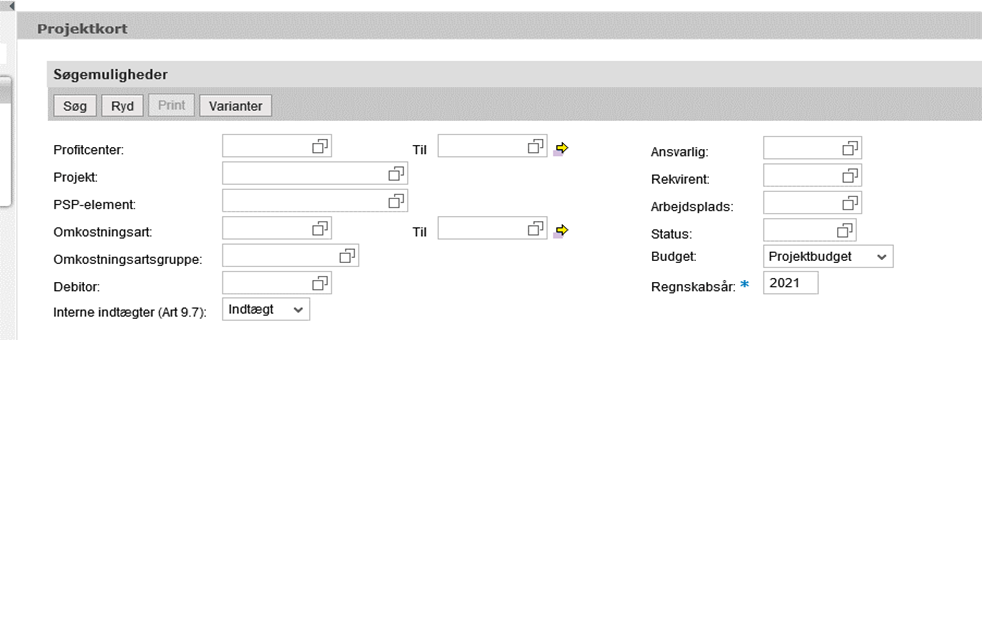Open value help icon for Status field
The width and height of the screenshot is (982, 644).
pyautogui.click(x=845, y=231)
